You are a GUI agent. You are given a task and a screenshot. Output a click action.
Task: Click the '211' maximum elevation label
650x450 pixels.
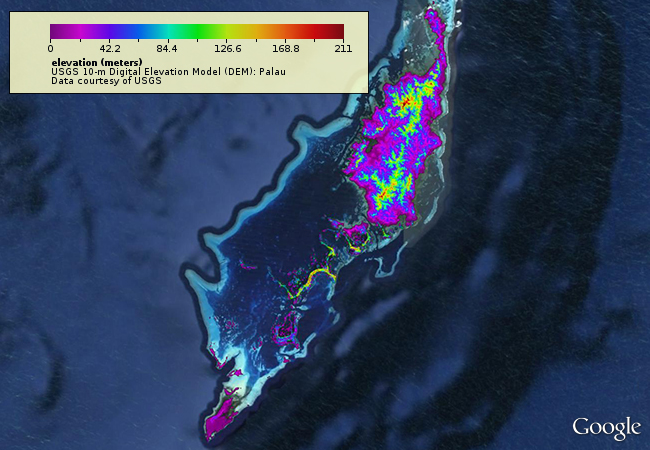tap(343, 49)
